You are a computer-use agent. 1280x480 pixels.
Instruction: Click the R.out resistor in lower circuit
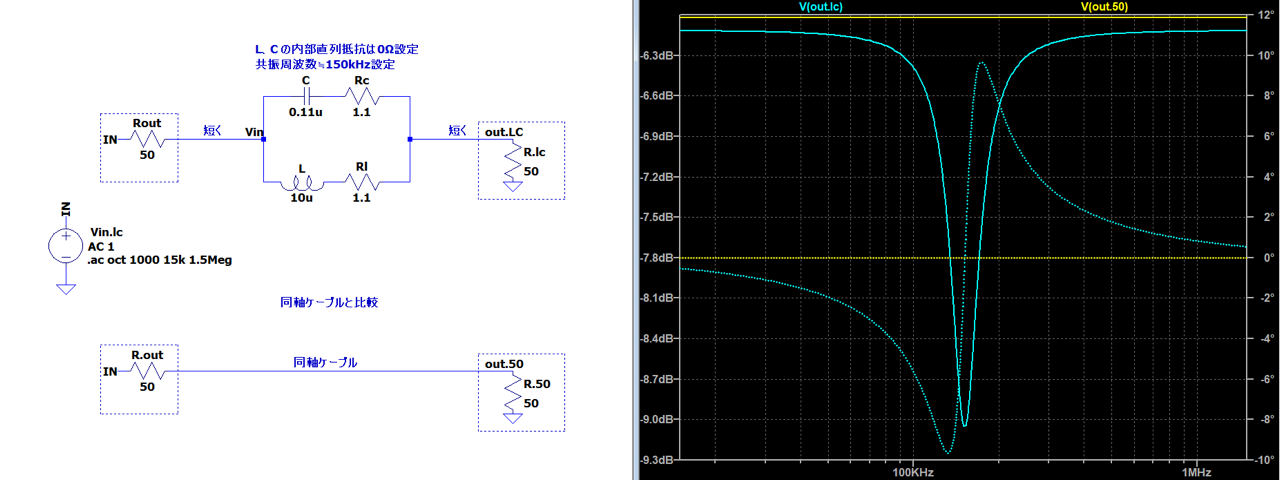point(146,371)
